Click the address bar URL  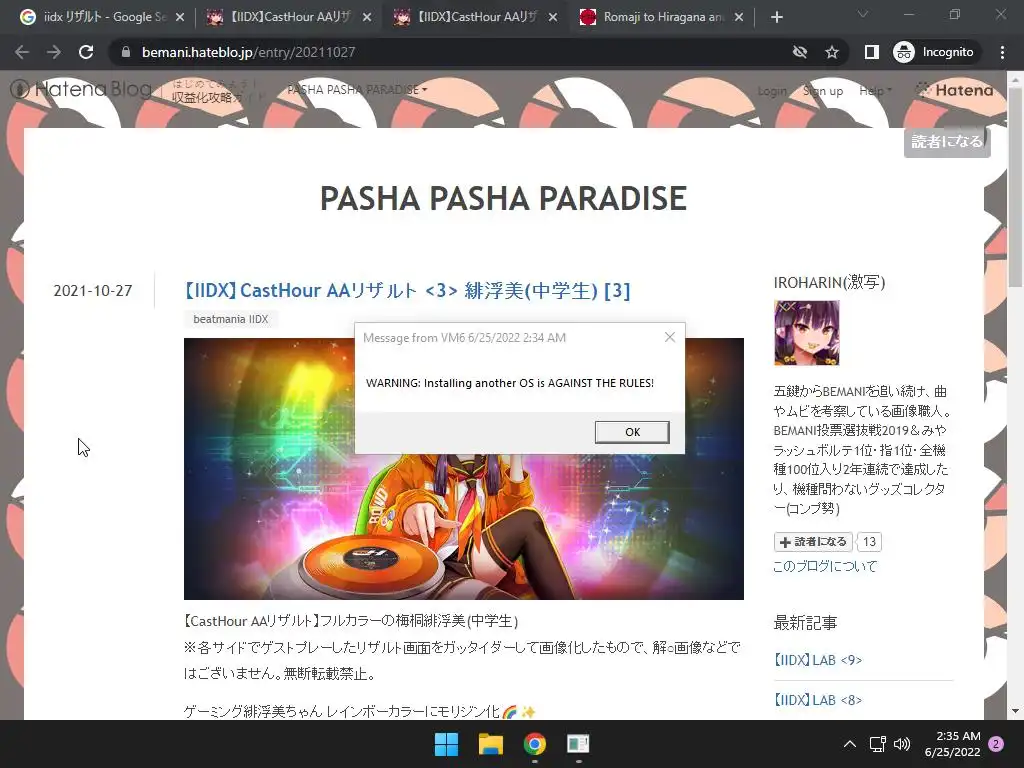click(x=249, y=52)
